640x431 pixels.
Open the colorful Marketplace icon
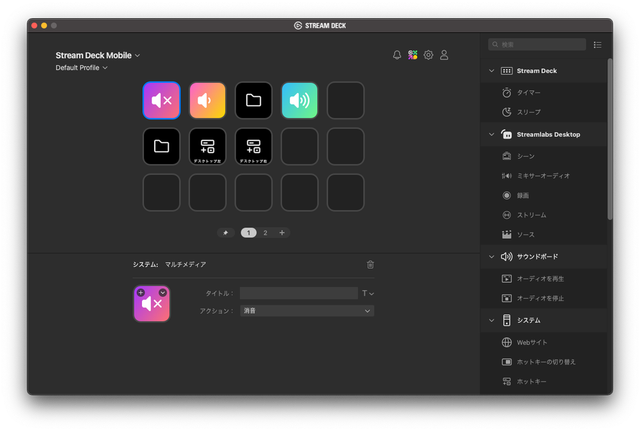413,55
